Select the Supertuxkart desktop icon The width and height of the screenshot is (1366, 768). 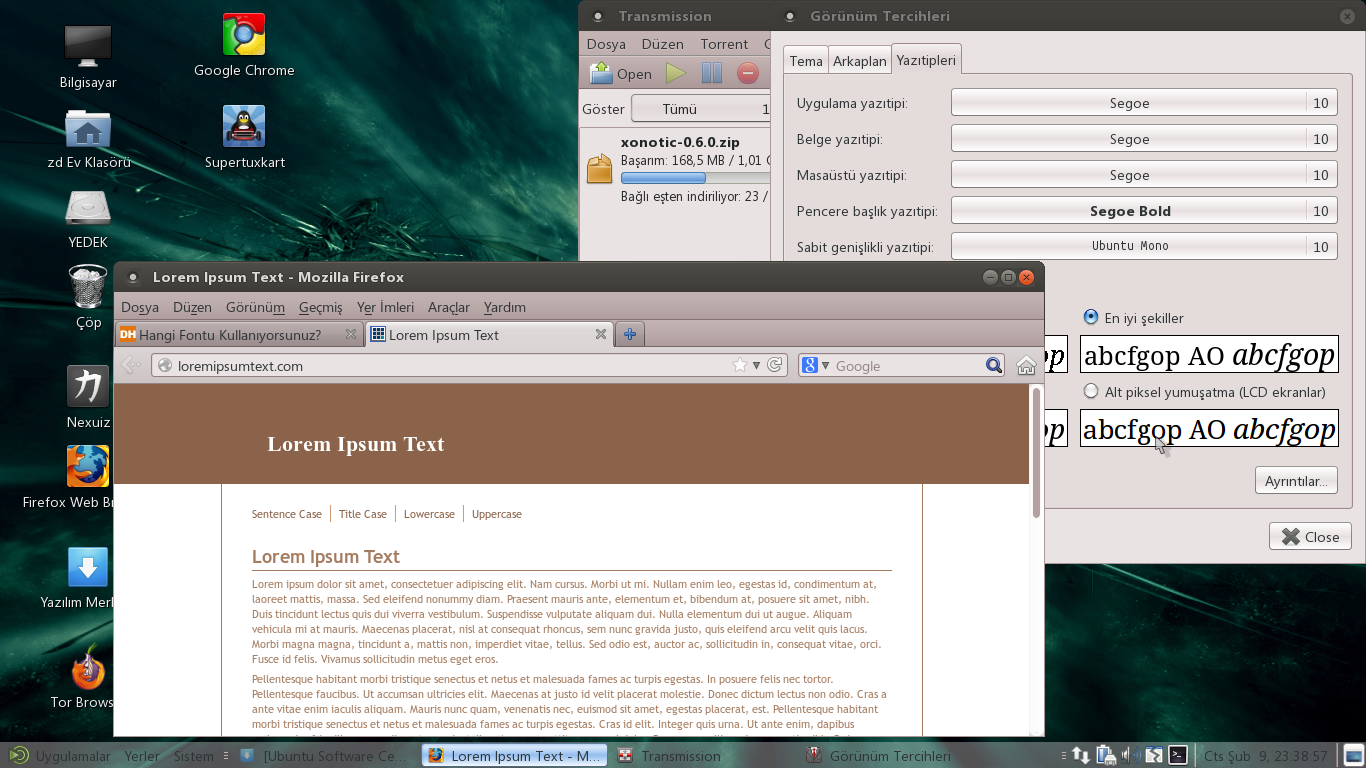pyautogui.click(x=244, y=126)
